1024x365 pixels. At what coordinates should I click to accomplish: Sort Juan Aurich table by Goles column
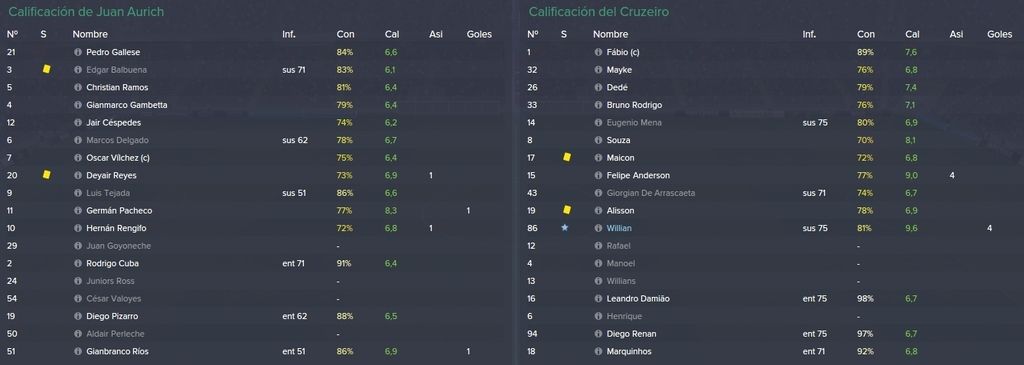pos(479,34)
